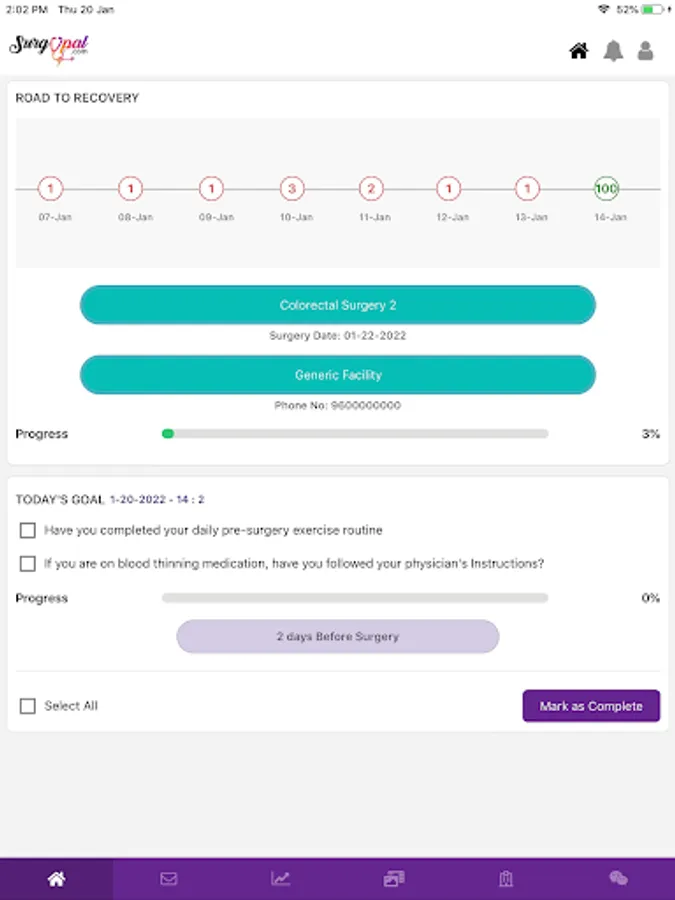Open the envelope messages tab
Viewport: 675px width, 900px height.
pyautogui.click(x=169, y=879)
